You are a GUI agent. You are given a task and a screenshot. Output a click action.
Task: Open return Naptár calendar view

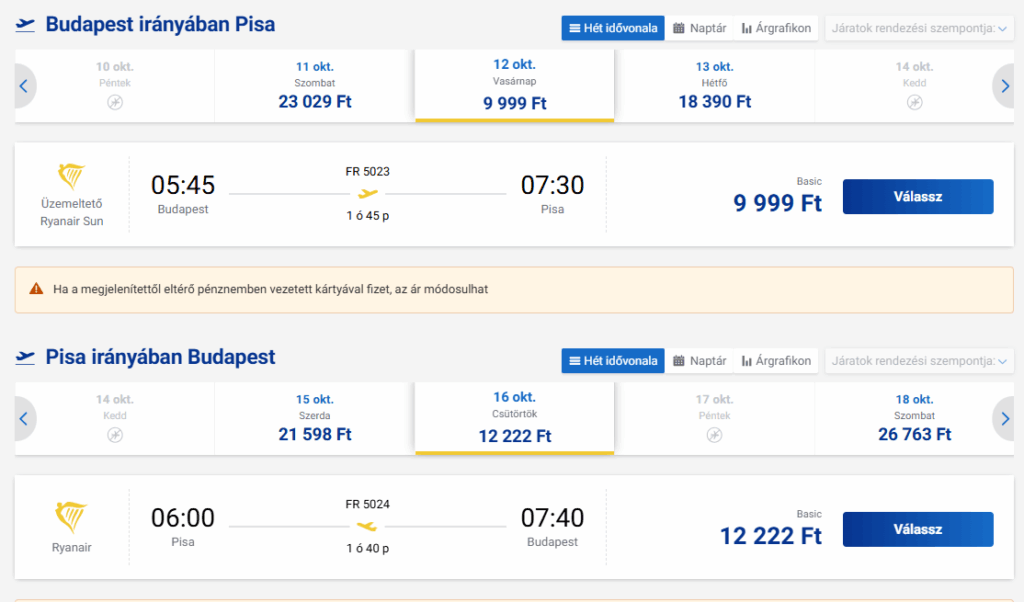[x=699, y=360]
